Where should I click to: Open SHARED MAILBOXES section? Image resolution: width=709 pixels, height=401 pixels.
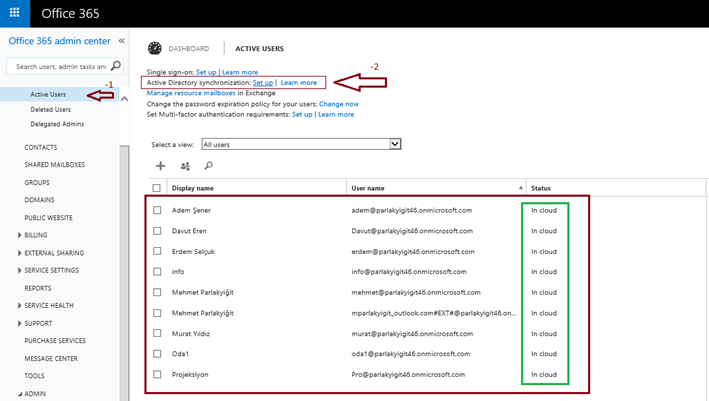coord(55,165)
